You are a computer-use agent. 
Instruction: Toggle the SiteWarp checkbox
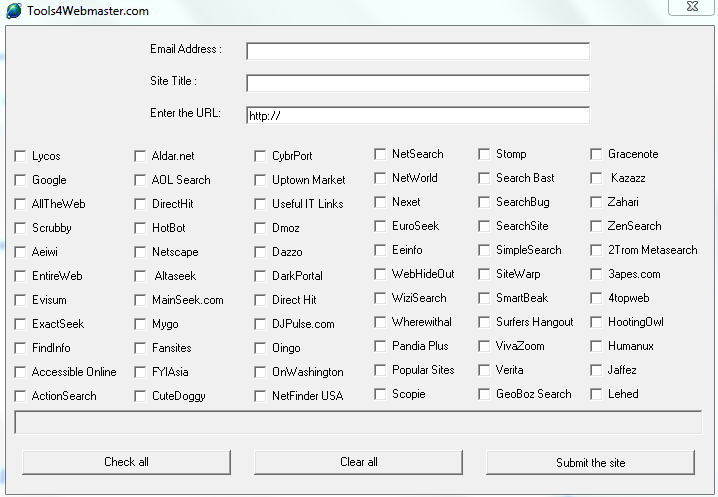484,274
